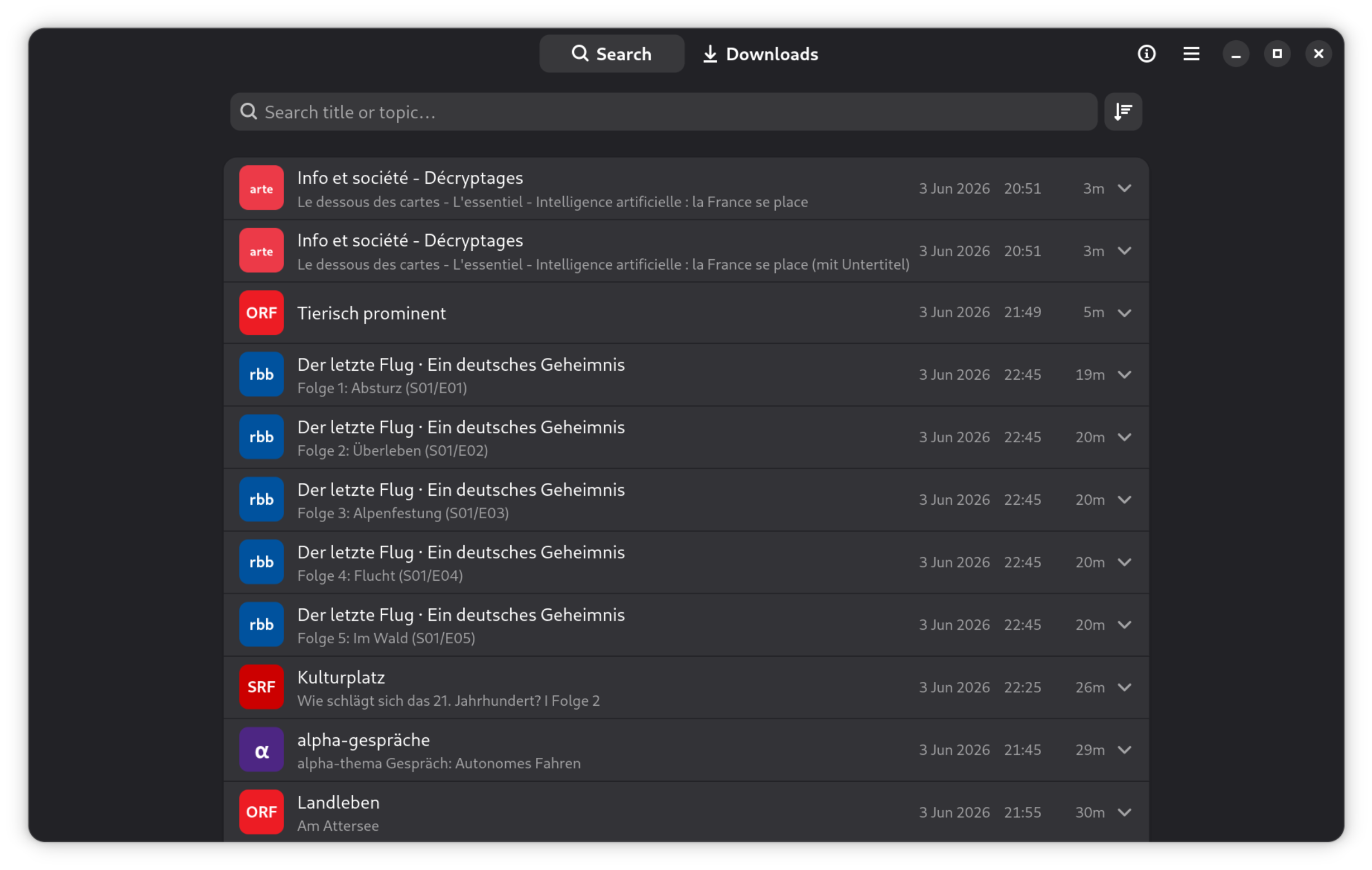1372x870 pixels.
Task: Click the sort order button beside search
Action: 1123,112
